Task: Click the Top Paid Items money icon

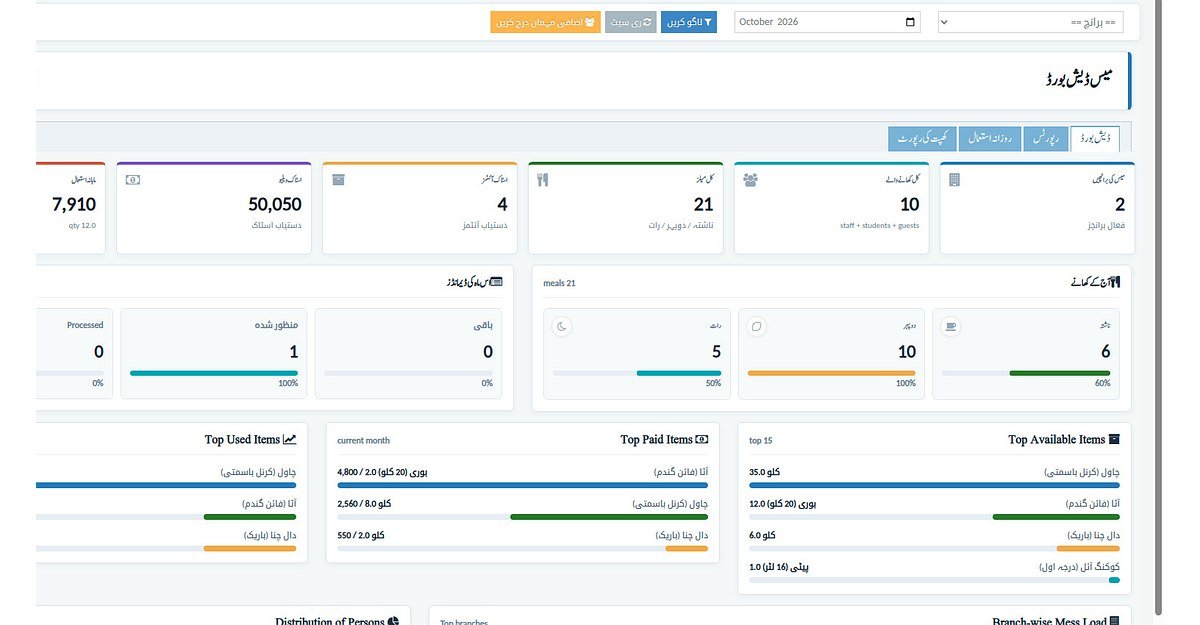Action: pos(702,439)
